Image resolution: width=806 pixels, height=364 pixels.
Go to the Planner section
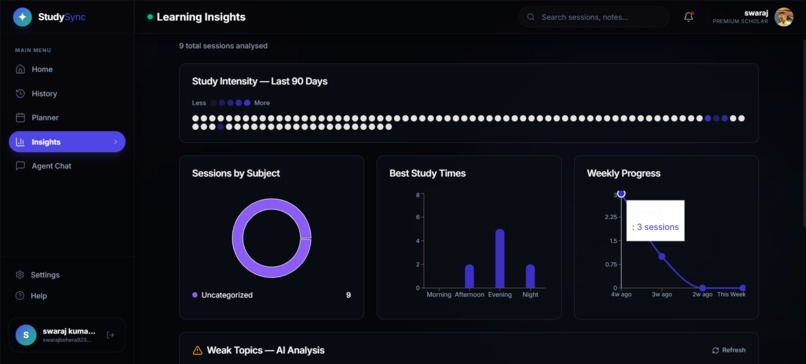67,118
